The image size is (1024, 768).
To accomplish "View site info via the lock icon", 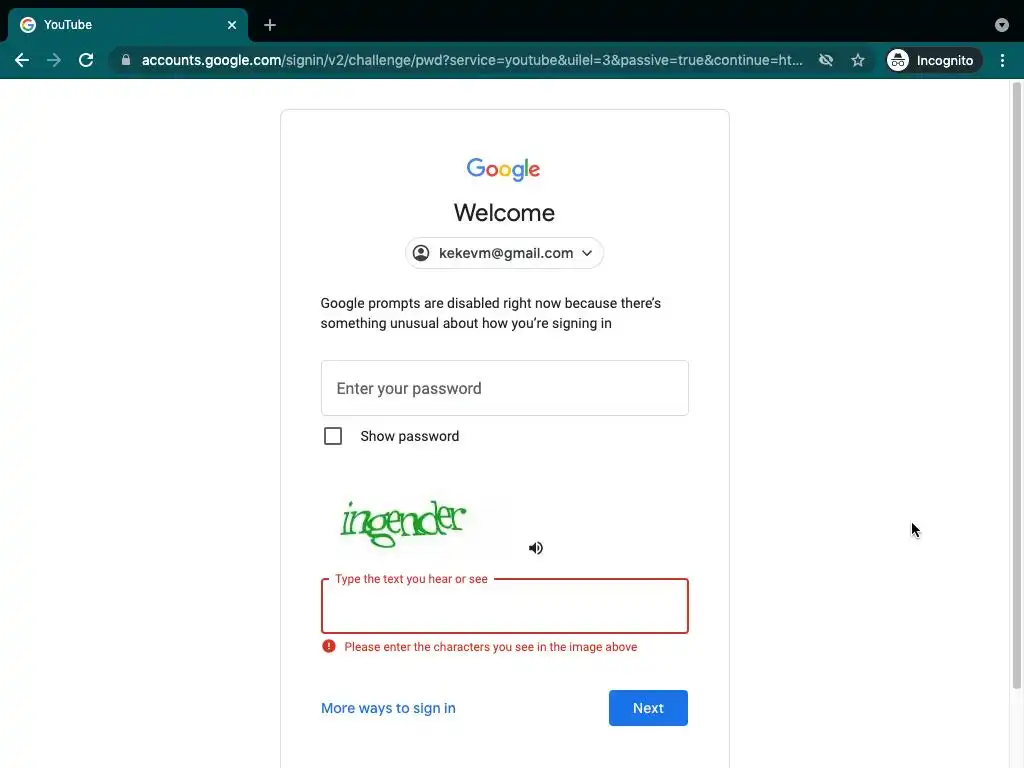I will [126, 60].
